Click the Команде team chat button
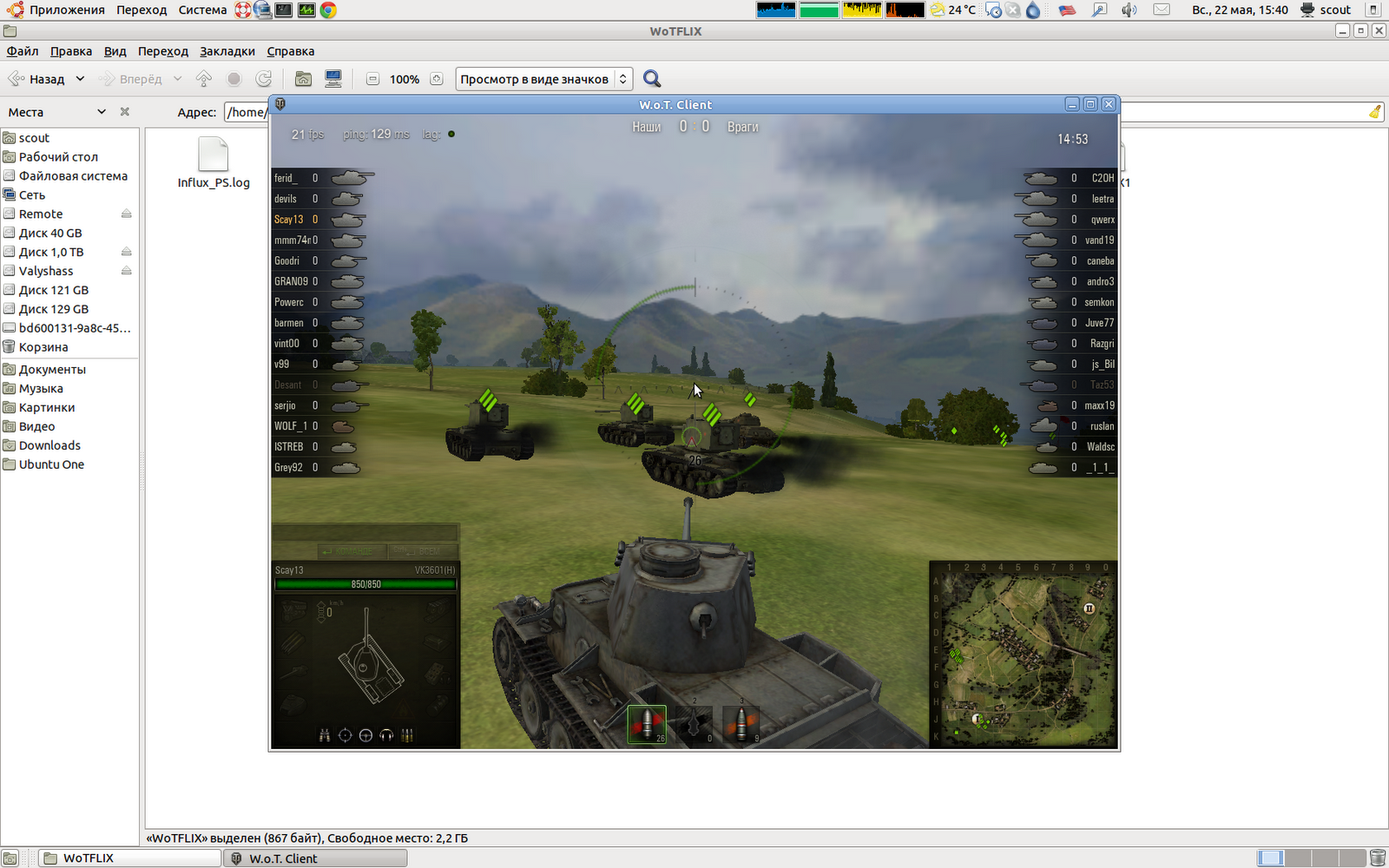The image size is (1389, 868). pyautogui.click(x=352, y=551)
